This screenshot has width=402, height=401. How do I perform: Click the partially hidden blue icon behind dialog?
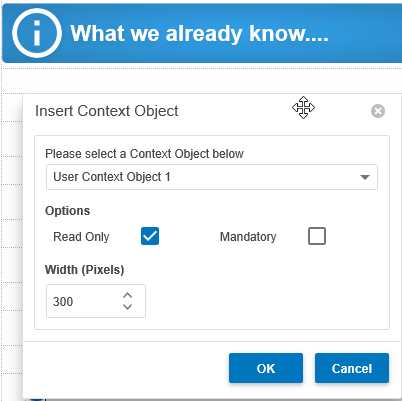(x=36, y=399)
